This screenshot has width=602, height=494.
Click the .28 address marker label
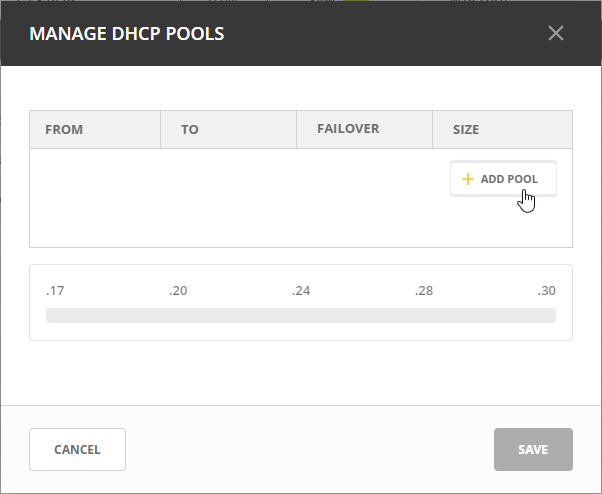[424, 291]
